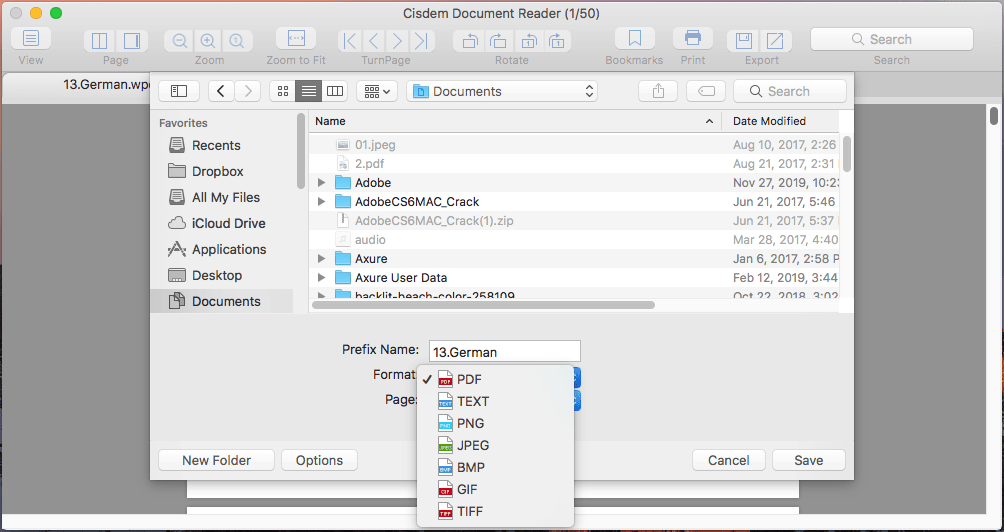Screen dimensions: 1004x532
Task: Rotate current page clockwise icon
Action: (x=556, y=41)
